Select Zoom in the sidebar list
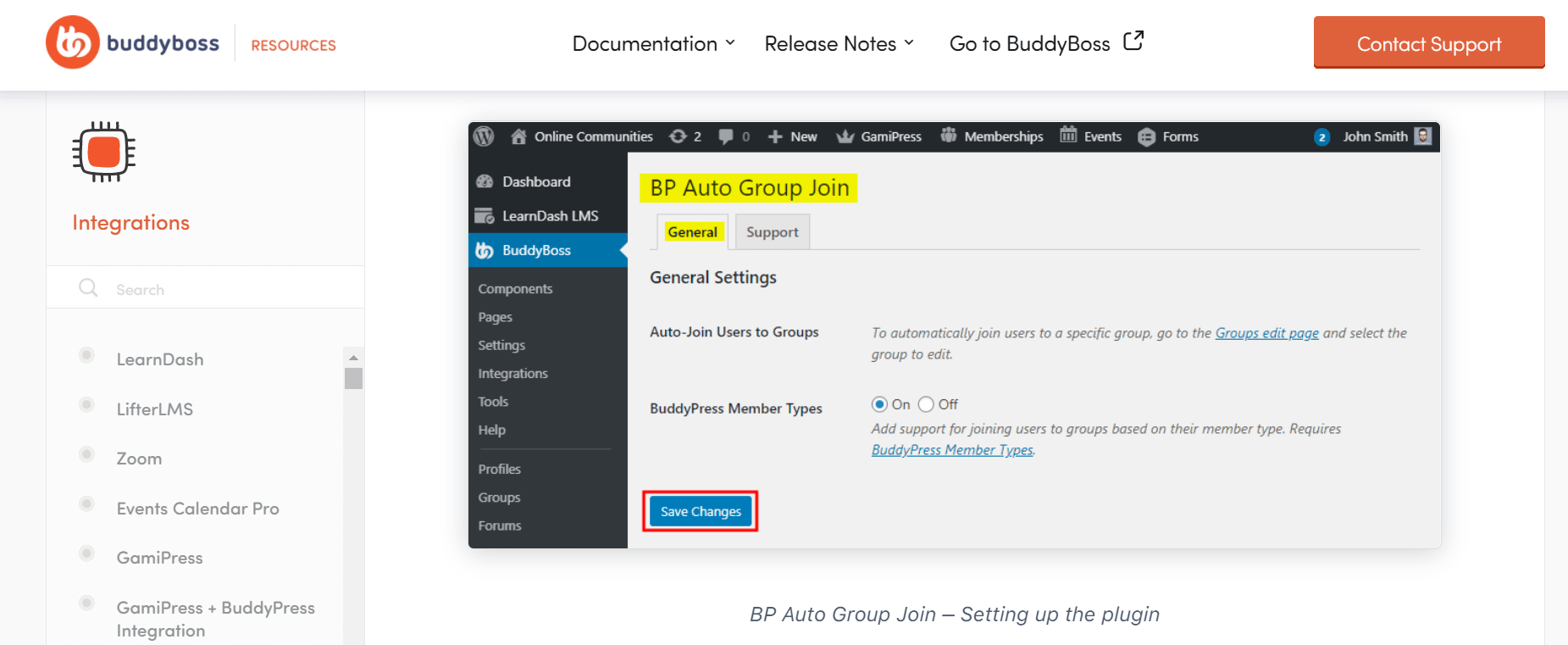Viewport: 1568px width, 645px height. pos(139,459)
